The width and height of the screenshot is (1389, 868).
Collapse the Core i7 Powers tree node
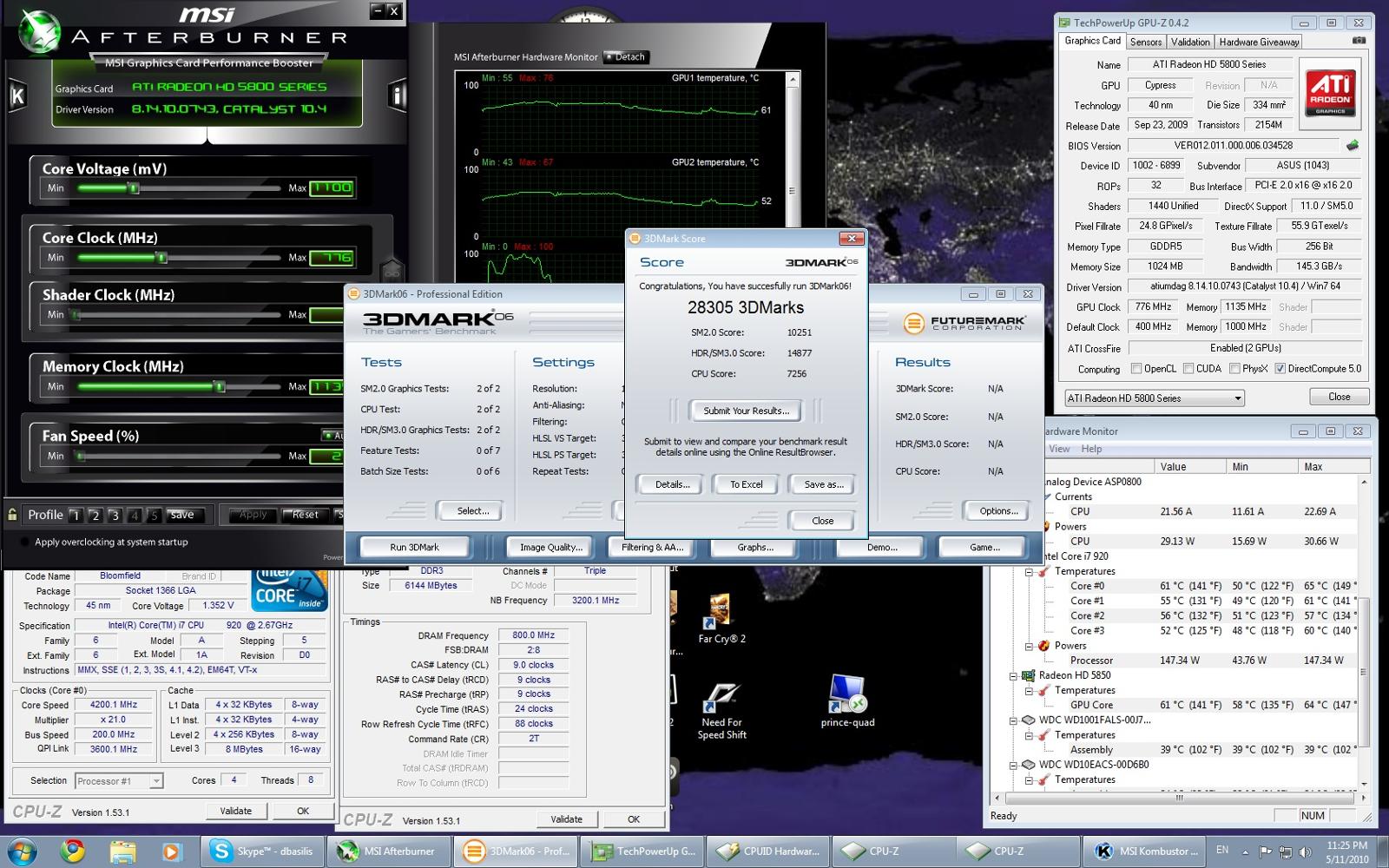1030,647
